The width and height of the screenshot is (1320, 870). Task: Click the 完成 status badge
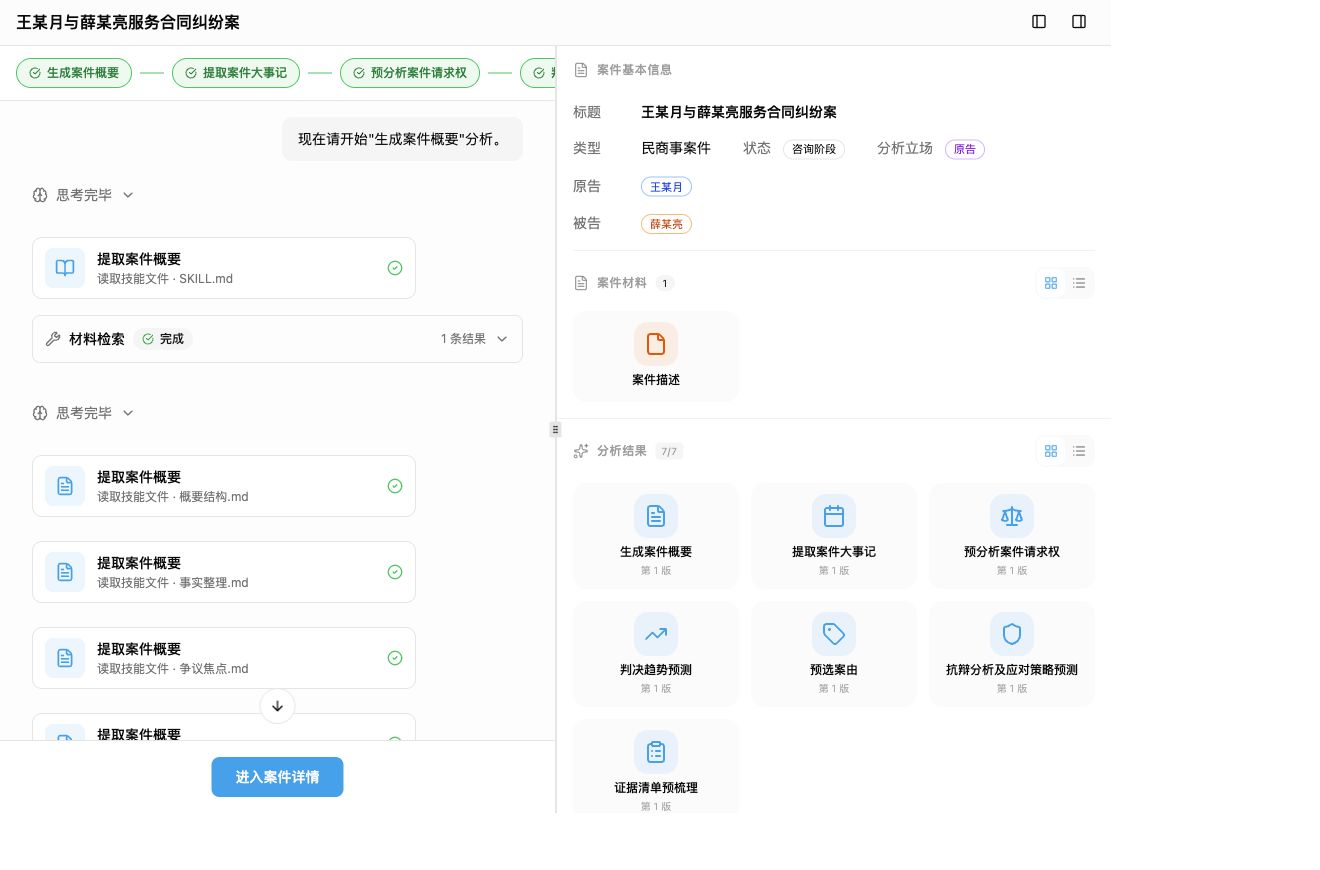(x=163, y=339)
